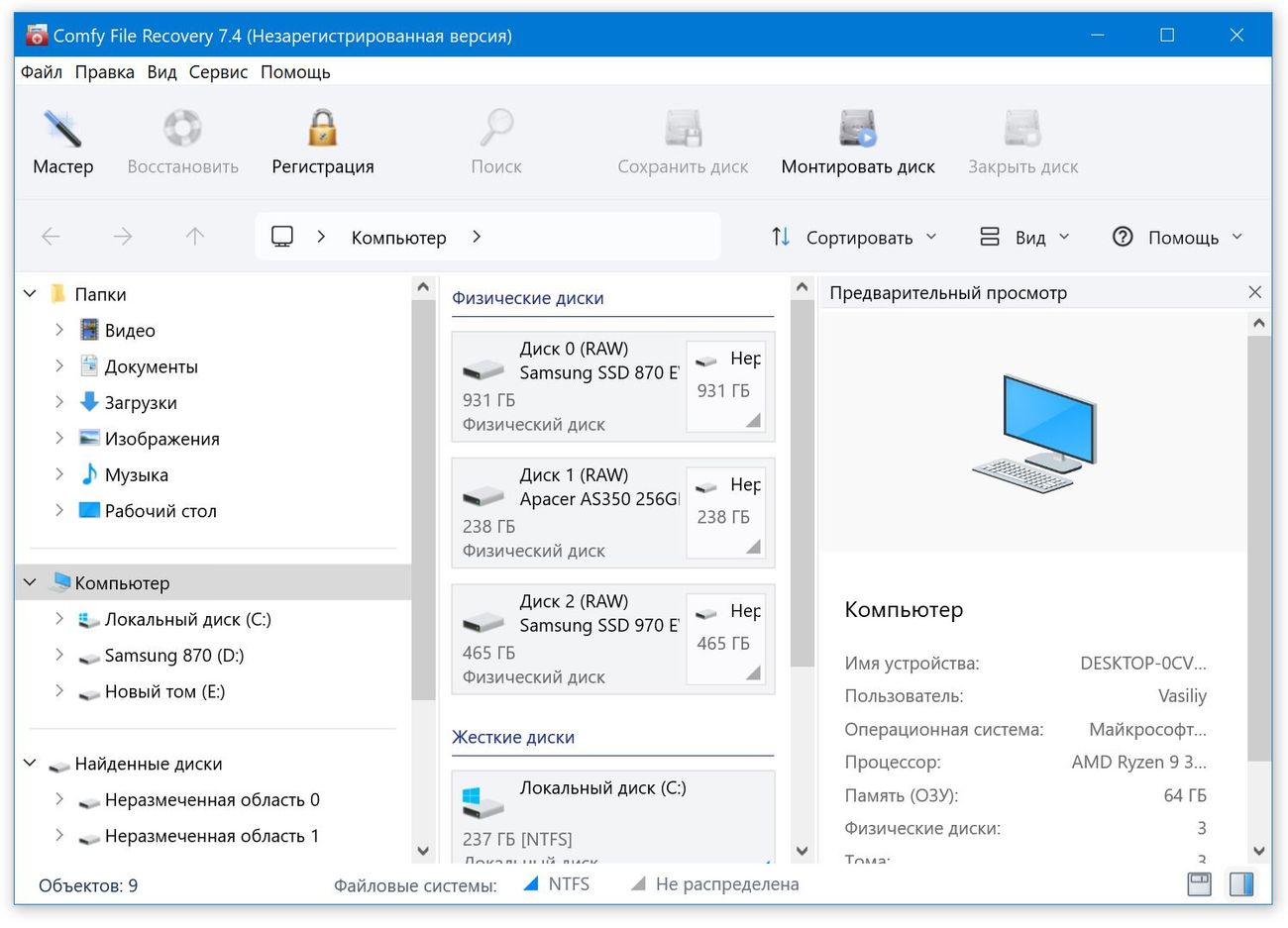Select Локальный диск (C:) in tree

(x=187, y=619)
